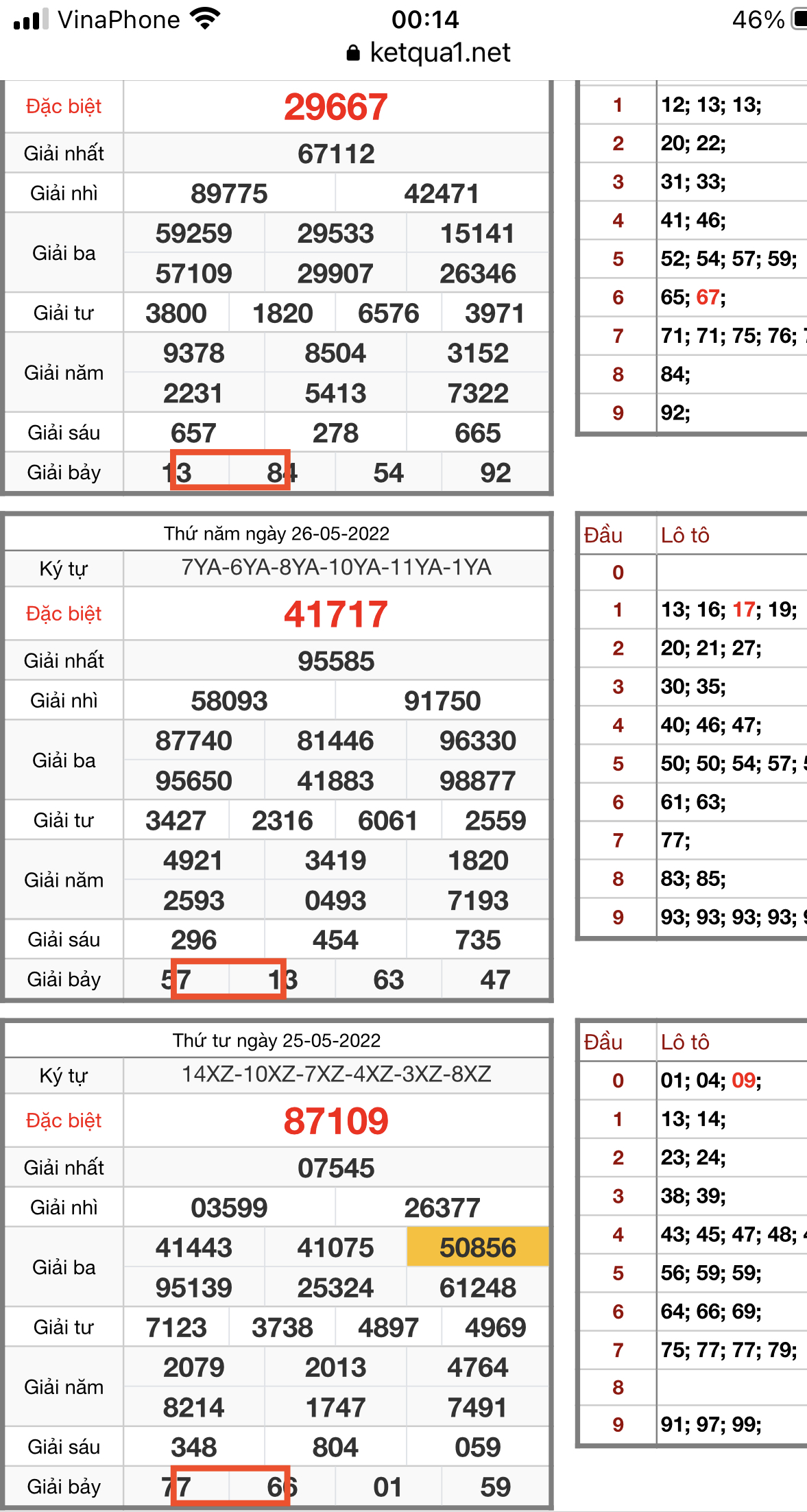The height and width of the screenshot is (1512, 807).
Task: Tap the Wi-Fi status icon
Action: coord(206,19)
